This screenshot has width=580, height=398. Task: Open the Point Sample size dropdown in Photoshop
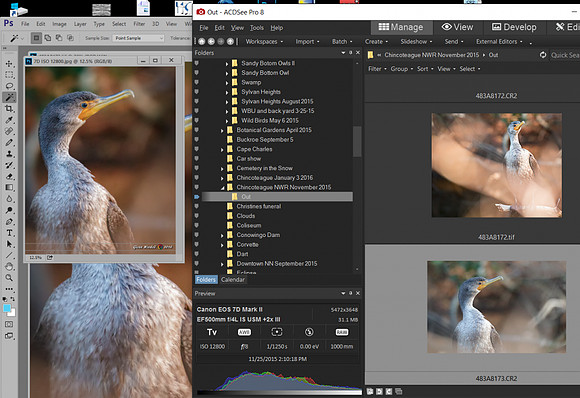tap(139, 38)
